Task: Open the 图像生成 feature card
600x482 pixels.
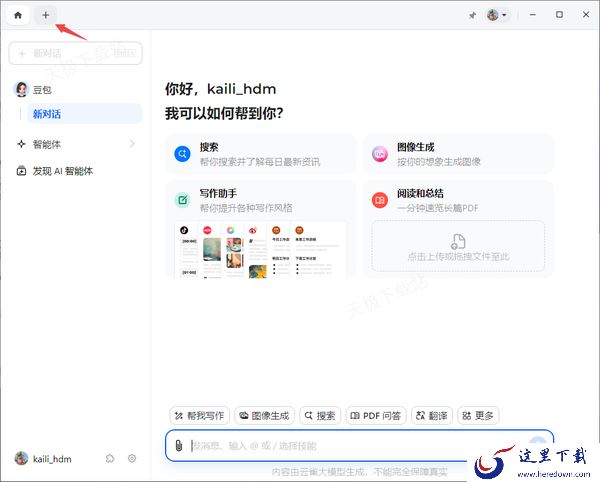Action: coord(457,154)
